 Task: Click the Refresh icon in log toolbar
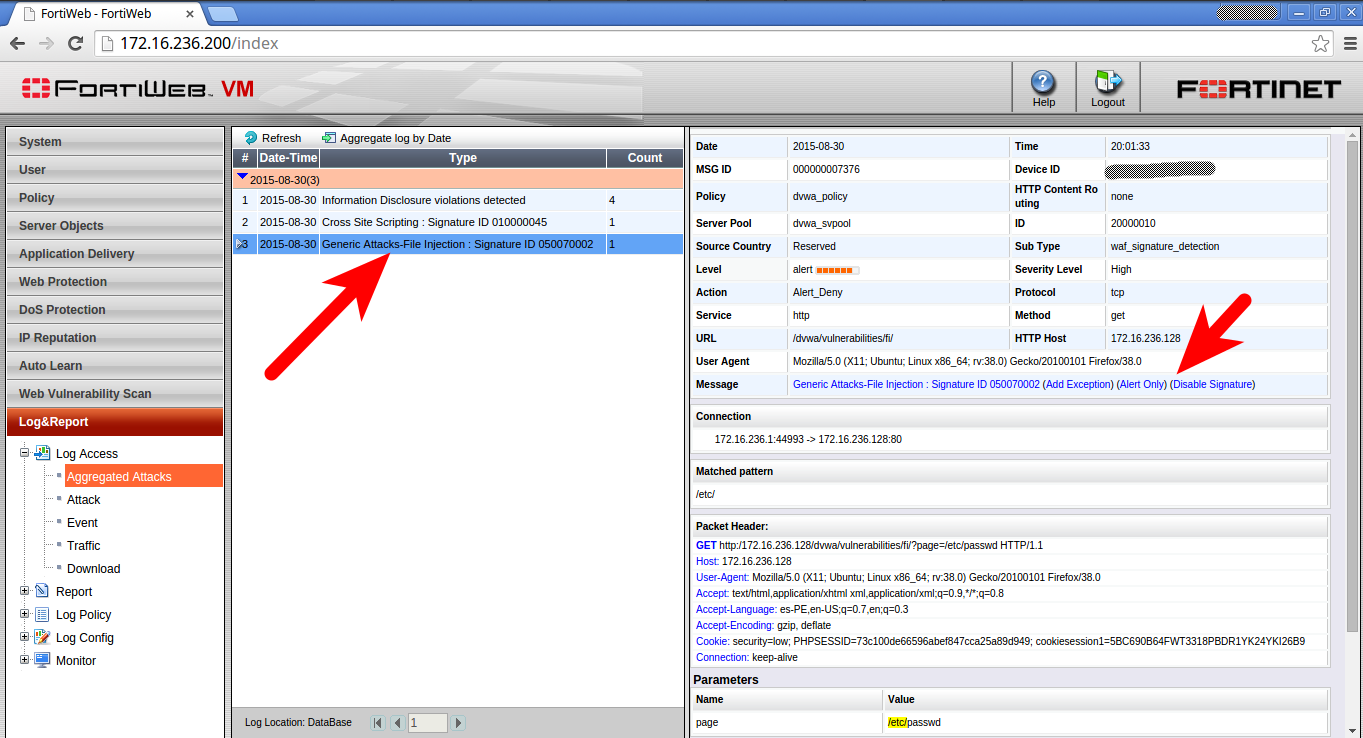click(x=251, y=138)
